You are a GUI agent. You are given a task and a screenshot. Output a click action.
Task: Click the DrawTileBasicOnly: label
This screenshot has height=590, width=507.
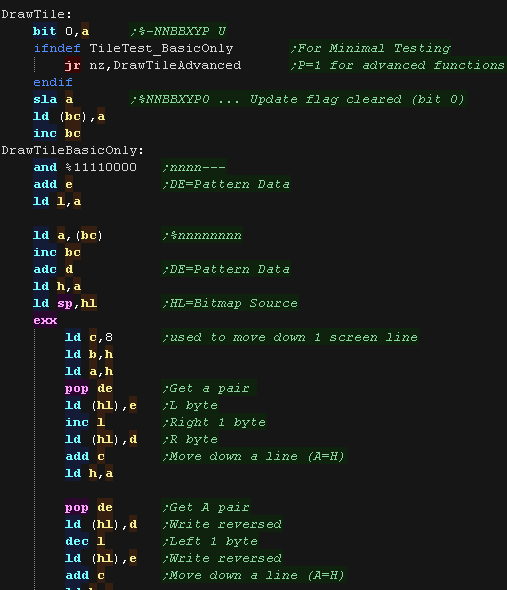pos(73,150)
